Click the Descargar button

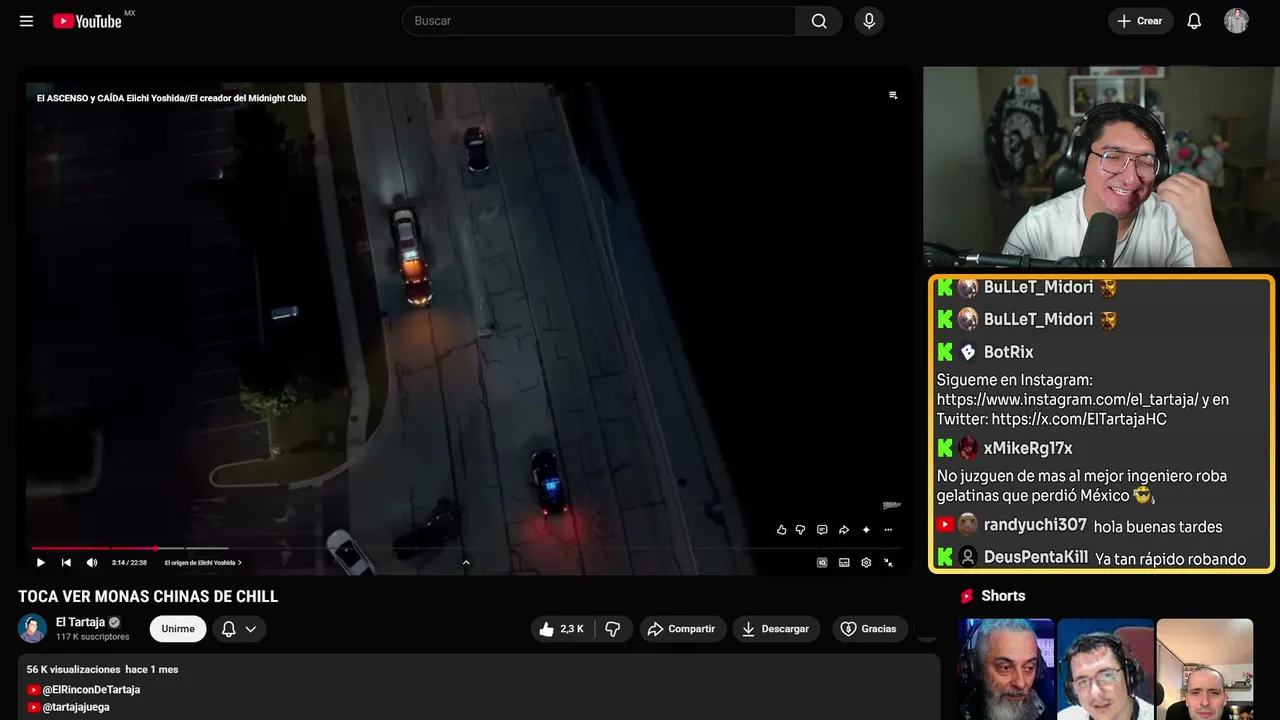(776, 629)
